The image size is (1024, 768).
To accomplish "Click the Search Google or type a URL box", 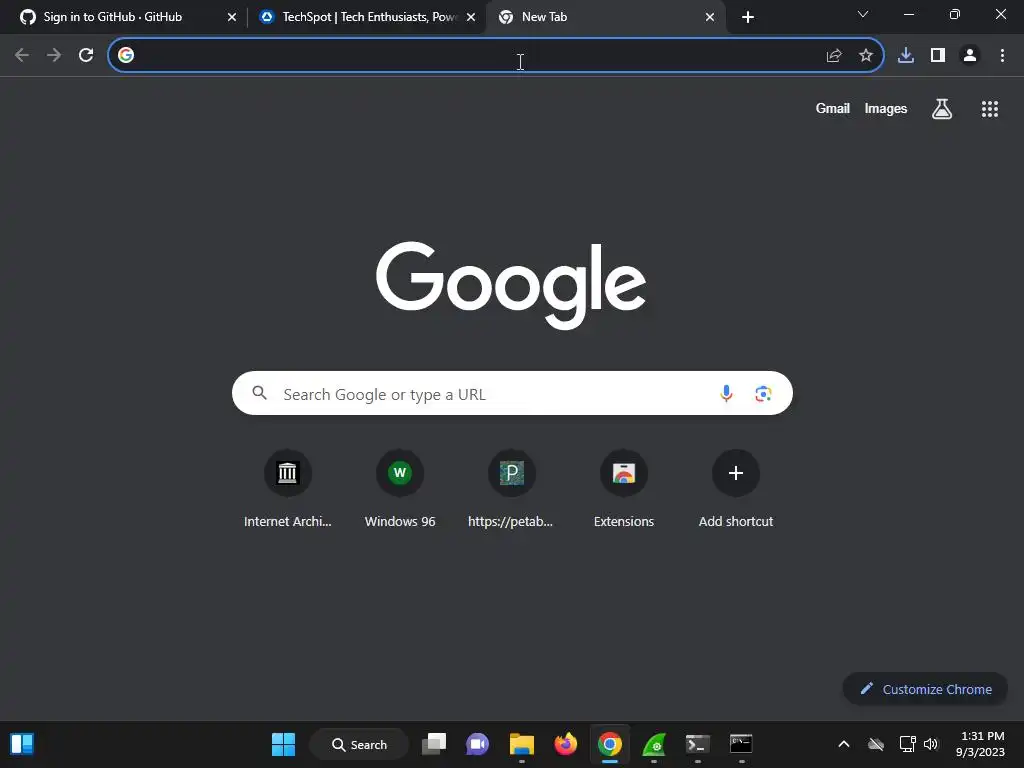I will 512,393.
